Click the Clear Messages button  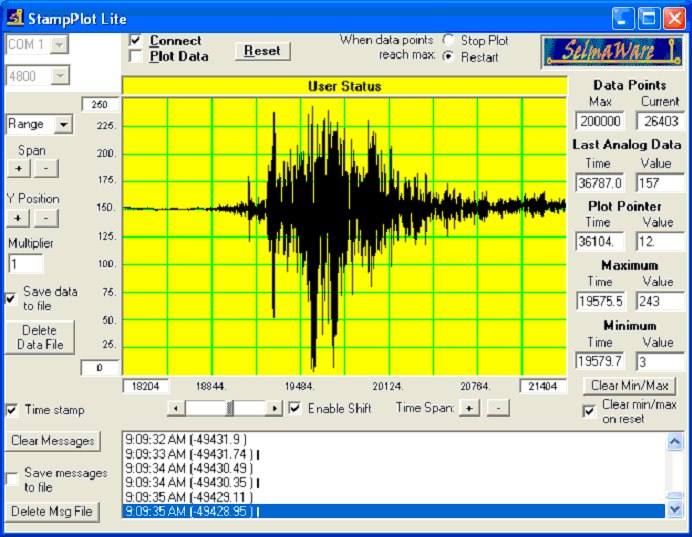tap(53, 441)
